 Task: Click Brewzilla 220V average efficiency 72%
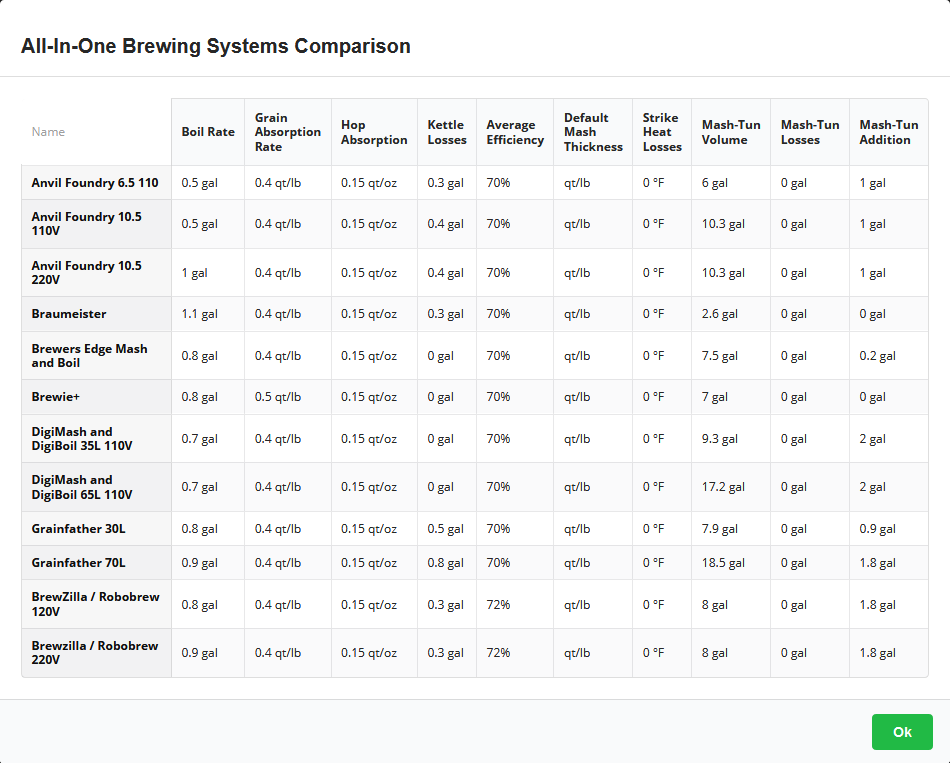pyautogui.click(x=498, y=653)
